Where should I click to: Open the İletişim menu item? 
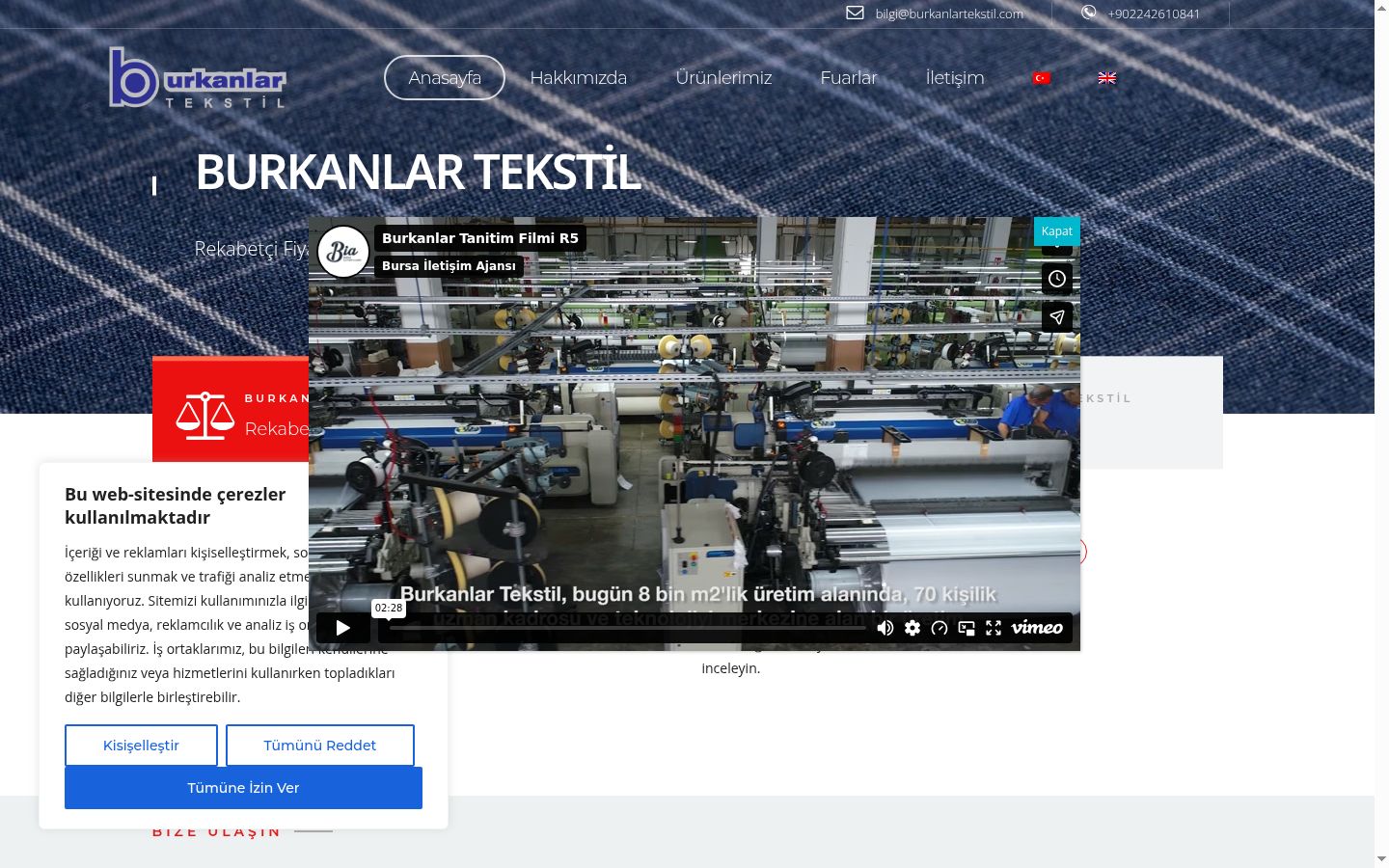click(x=955, y=78)
